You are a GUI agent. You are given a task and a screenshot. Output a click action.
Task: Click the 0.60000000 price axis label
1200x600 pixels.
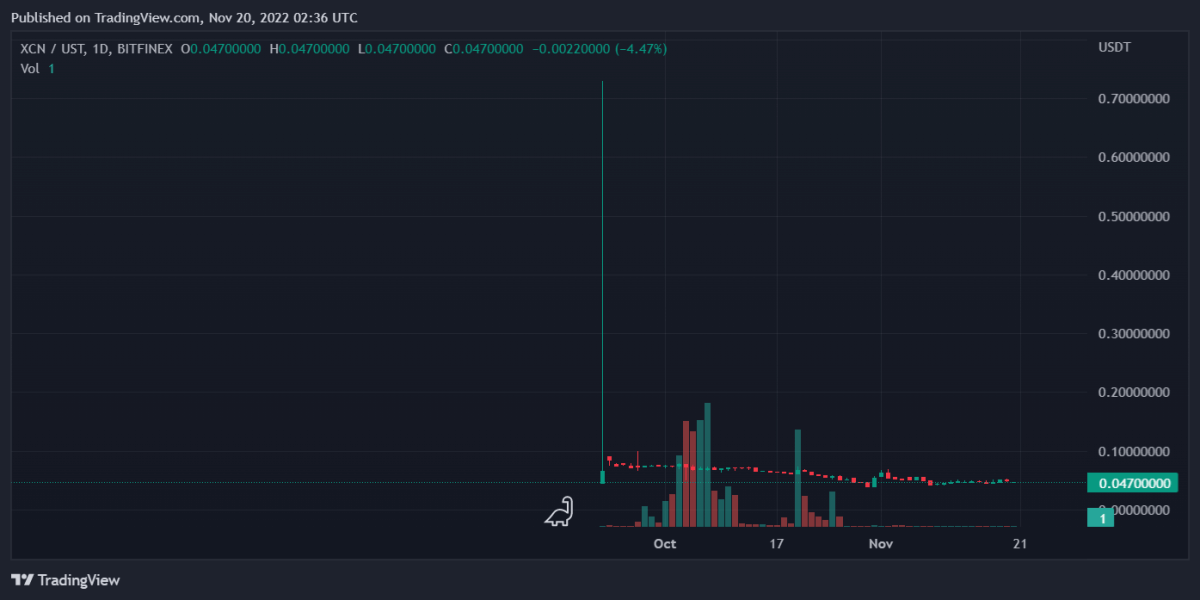[x=1133, y=158]
